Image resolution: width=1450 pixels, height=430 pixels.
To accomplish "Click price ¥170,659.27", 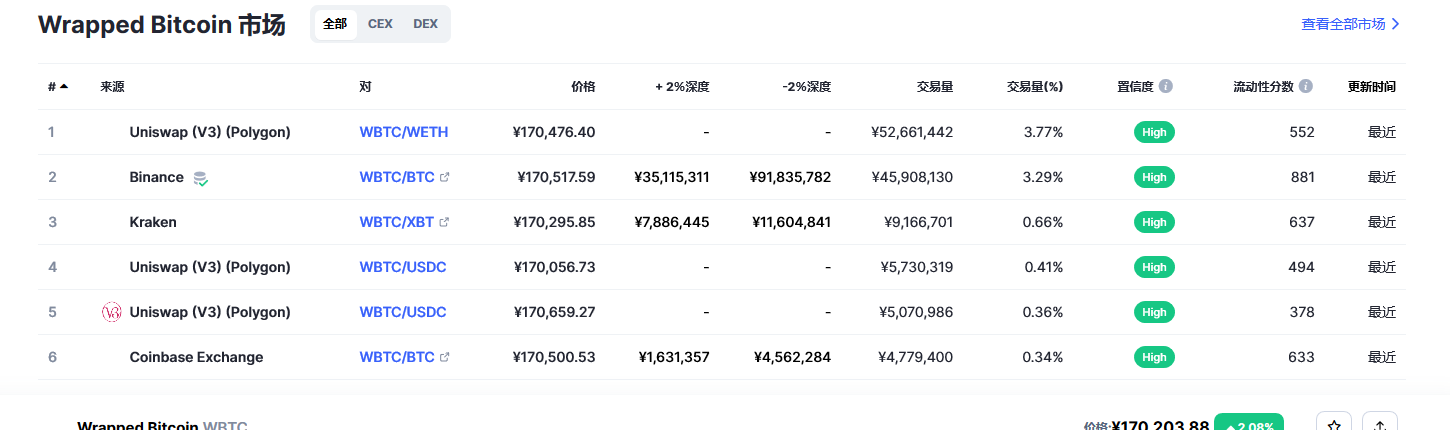I will pyautogui.click(x=554, y=312).
